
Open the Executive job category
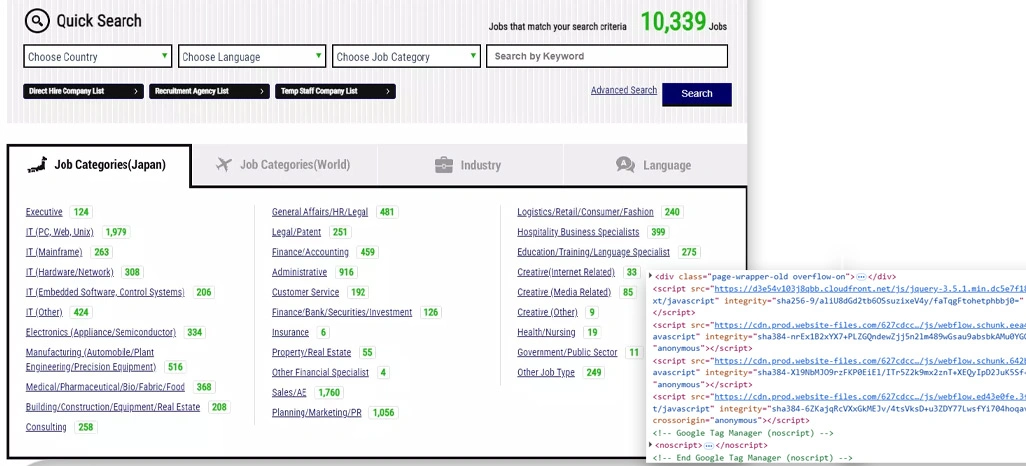click(44, 212)
